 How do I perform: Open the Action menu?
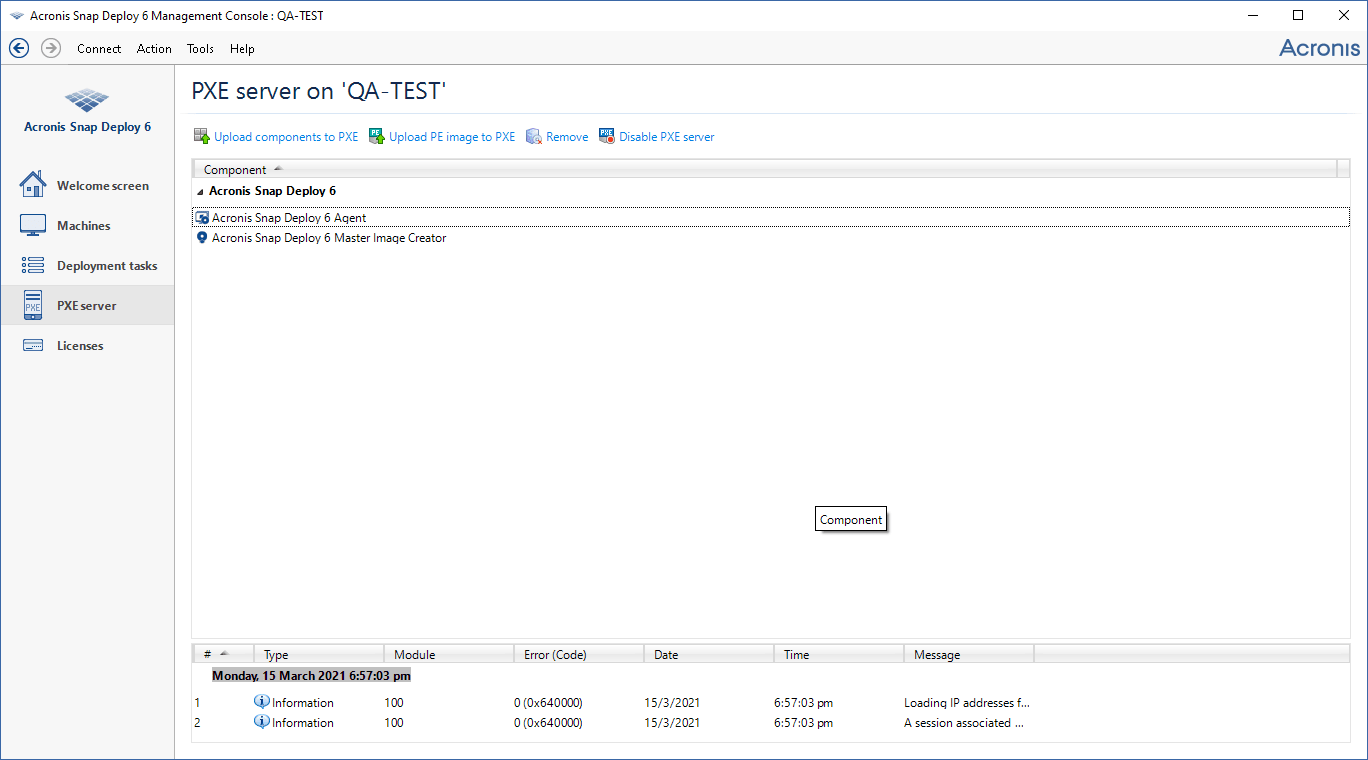click(x=154, y=48)
